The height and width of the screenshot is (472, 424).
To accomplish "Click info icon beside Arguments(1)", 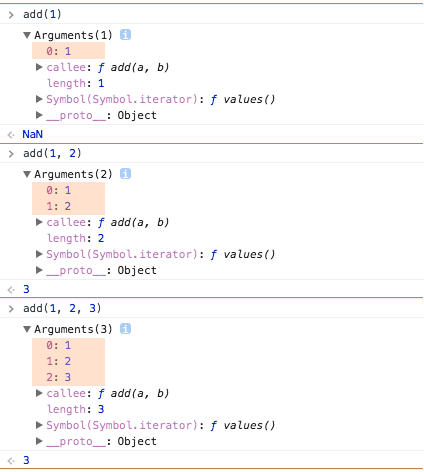I will pos(125,35).
